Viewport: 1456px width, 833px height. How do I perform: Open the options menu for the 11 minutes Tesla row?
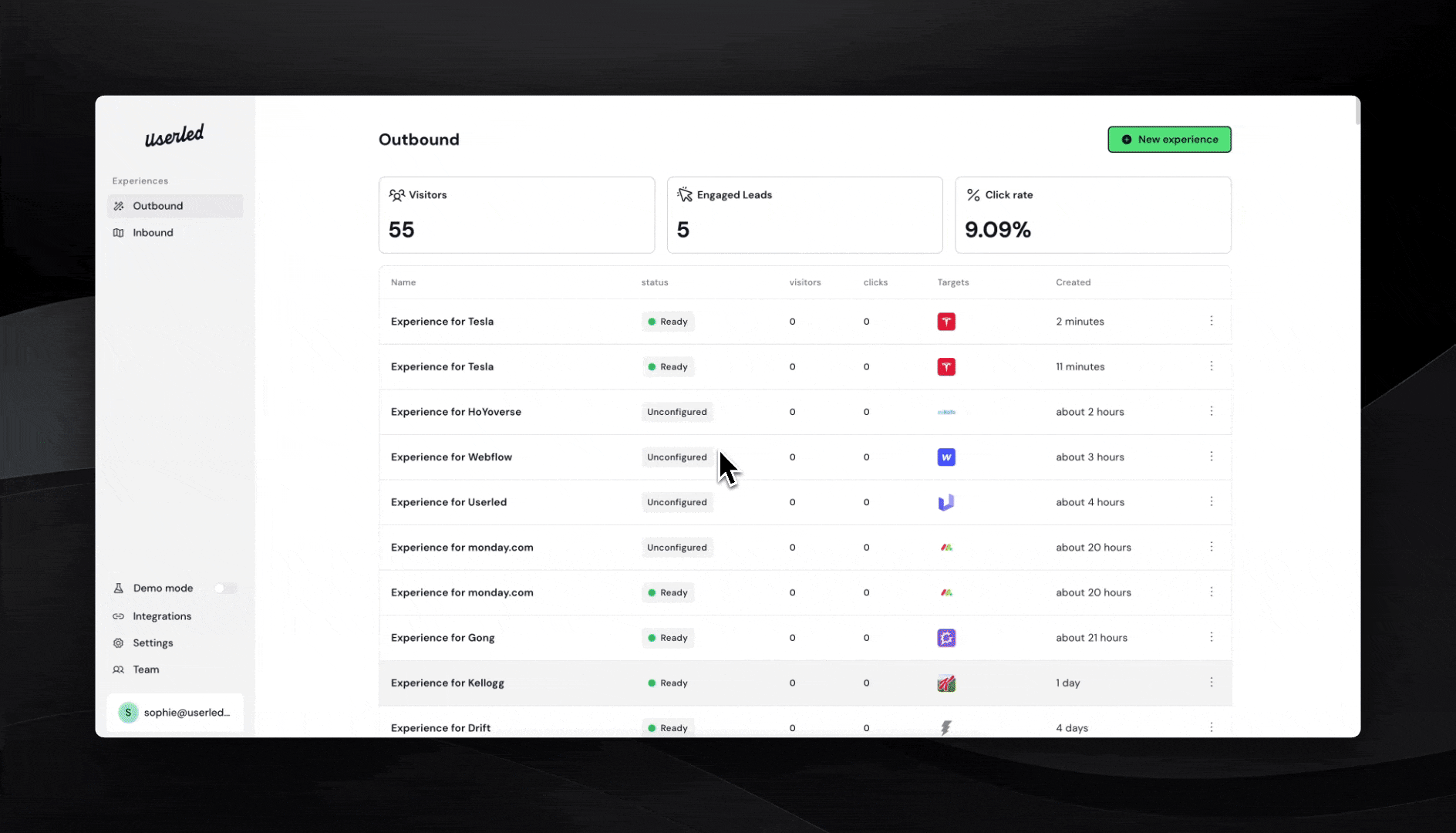(1212, 366)
